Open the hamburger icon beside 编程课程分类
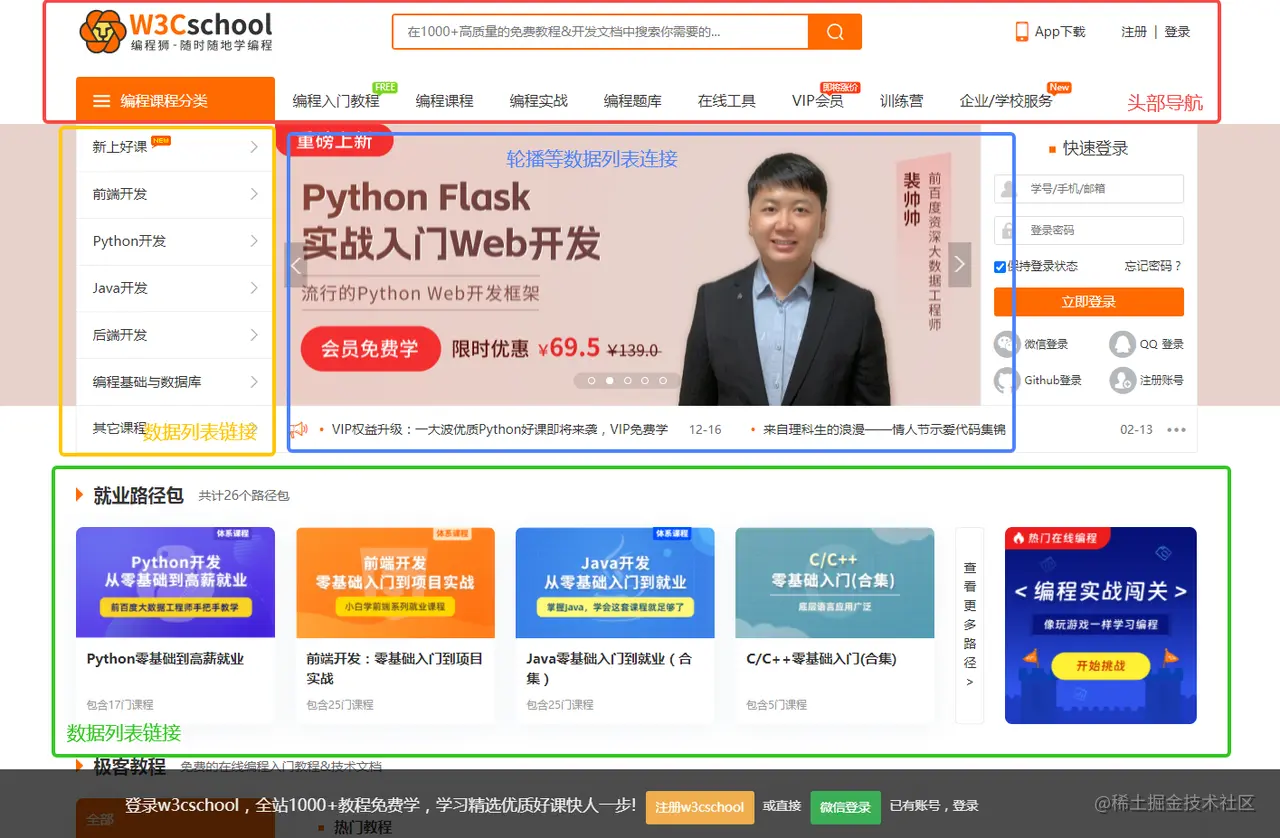 coord(101,101)
